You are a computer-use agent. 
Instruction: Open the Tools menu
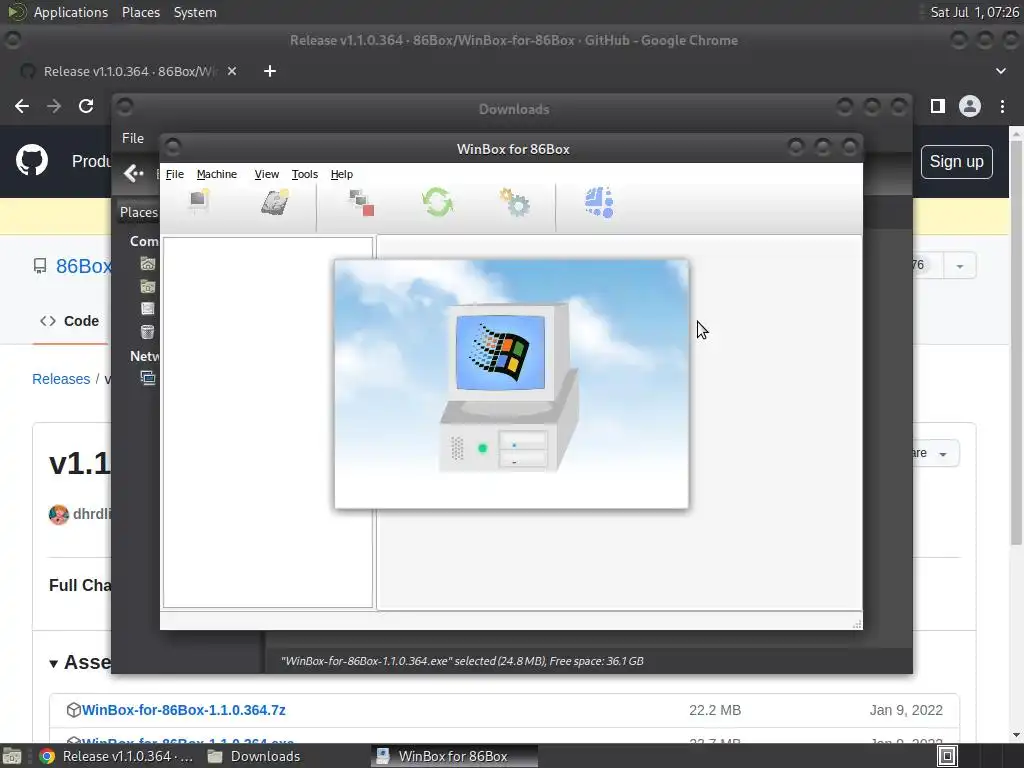304,174
